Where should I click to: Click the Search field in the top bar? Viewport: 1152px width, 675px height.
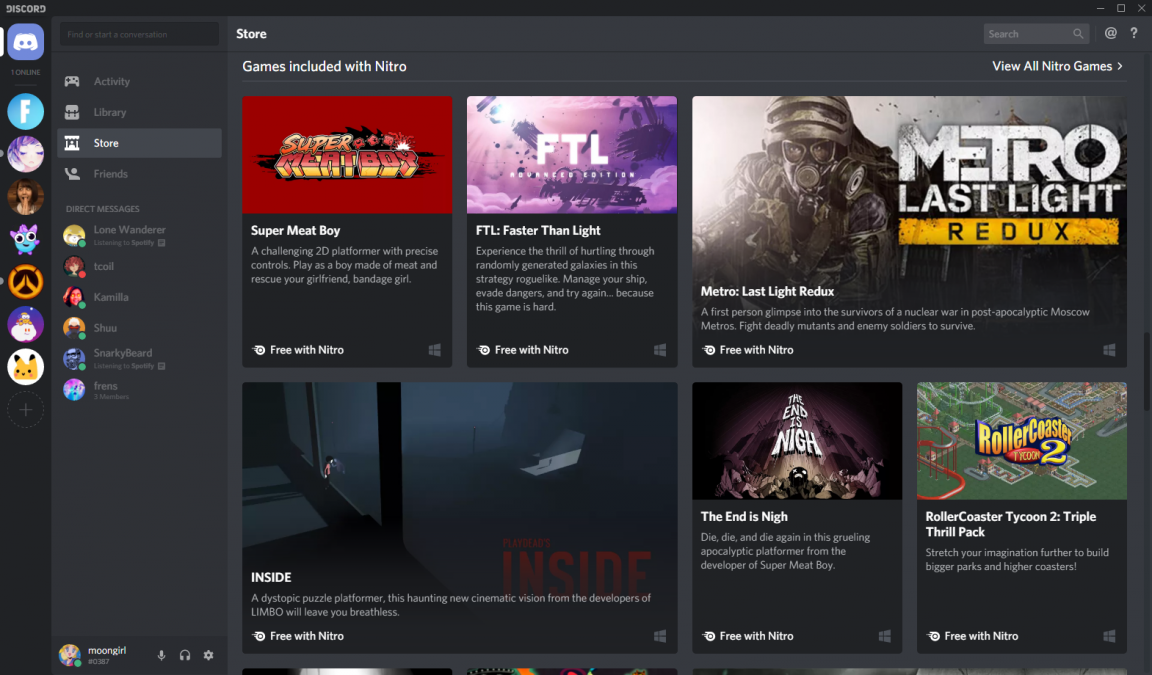coord(1030,32)
